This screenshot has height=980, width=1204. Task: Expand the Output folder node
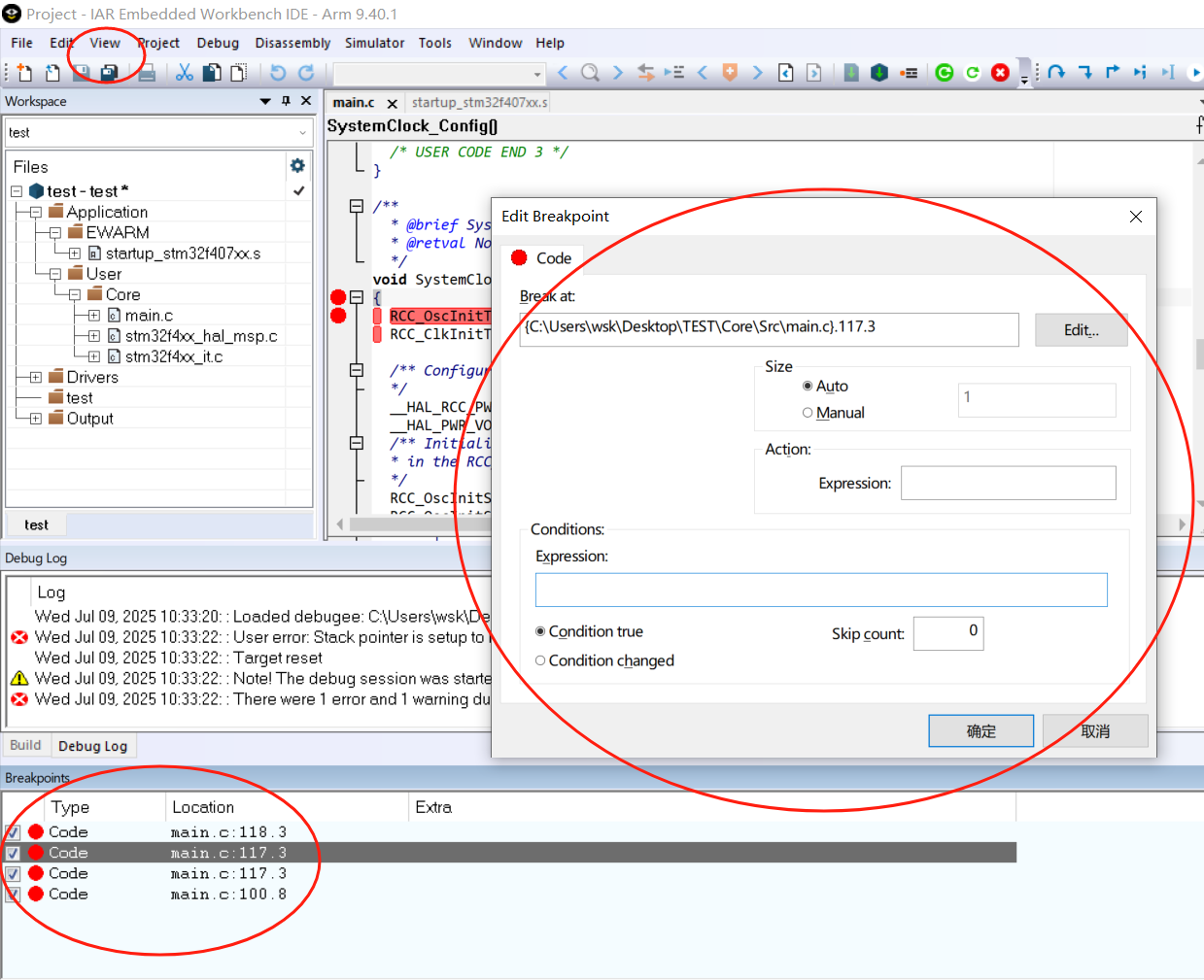click(36, 419)
